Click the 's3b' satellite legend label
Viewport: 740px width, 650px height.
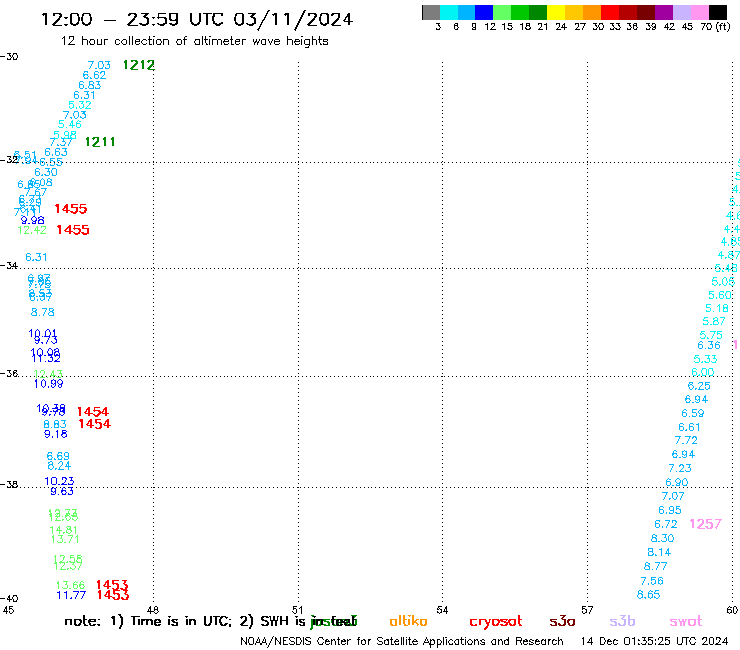(622, 621)
